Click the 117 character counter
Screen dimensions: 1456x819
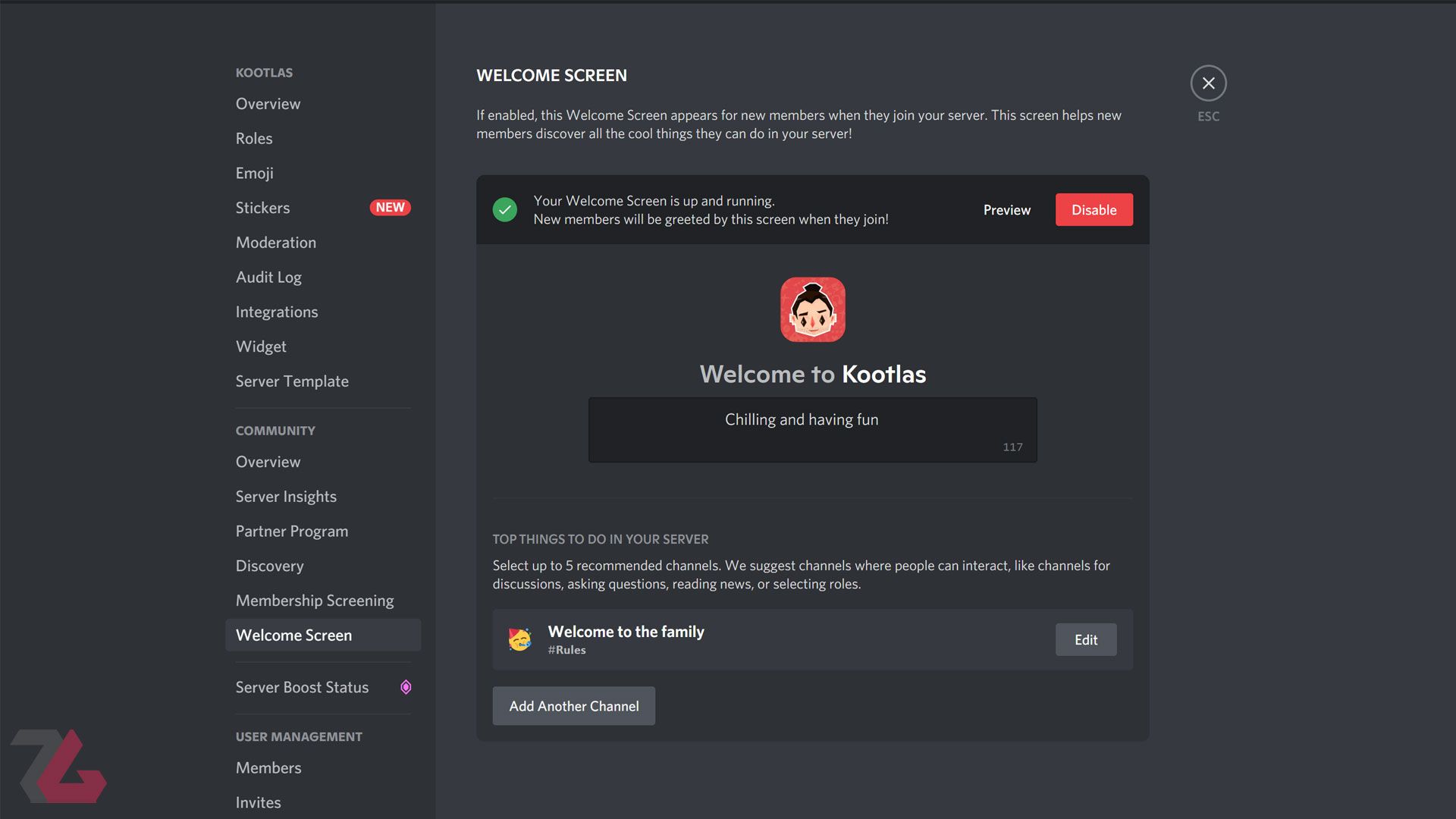(x=1012, y=447)
